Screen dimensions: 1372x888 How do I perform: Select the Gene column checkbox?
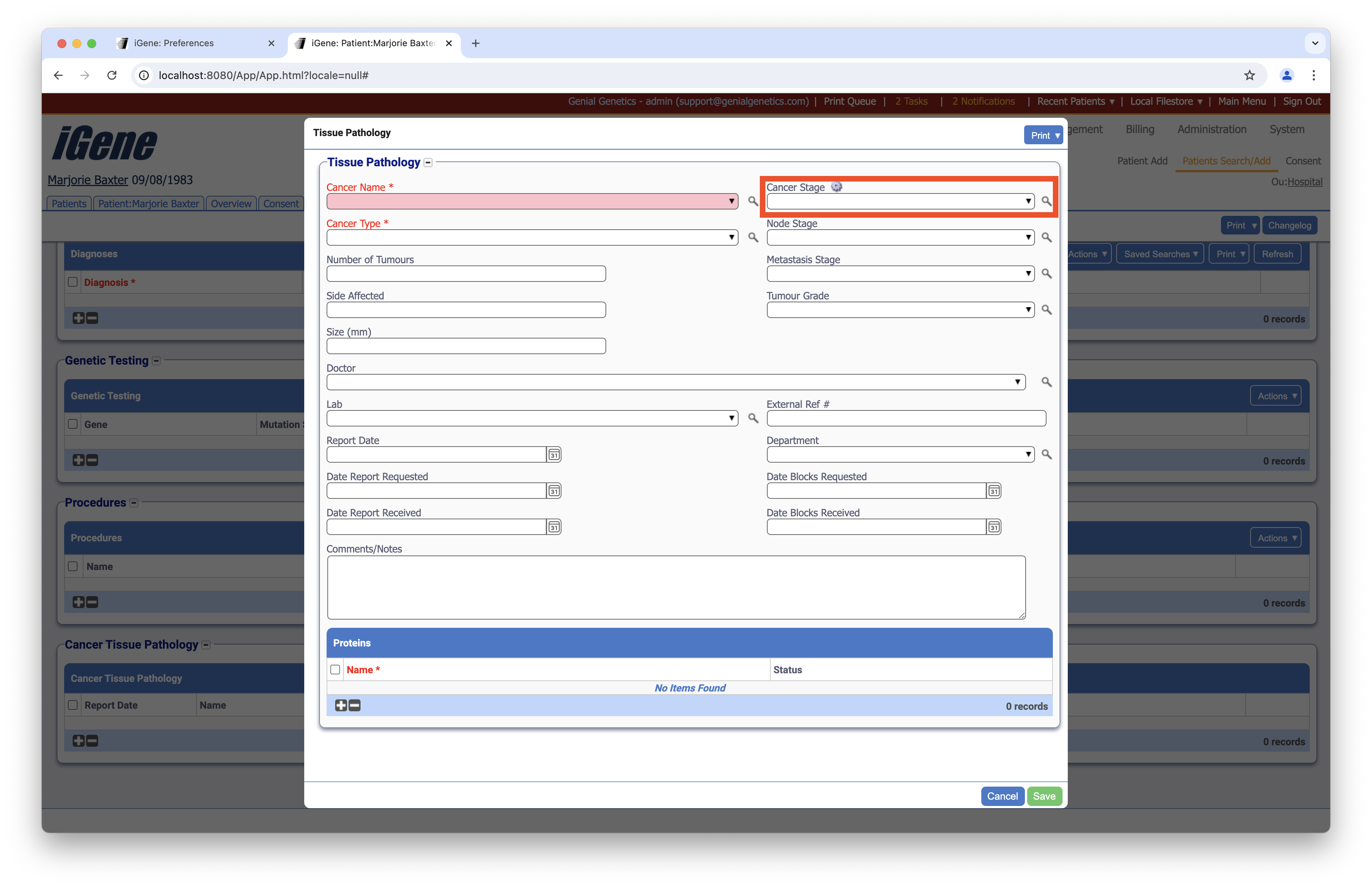(x=73, y=424)
